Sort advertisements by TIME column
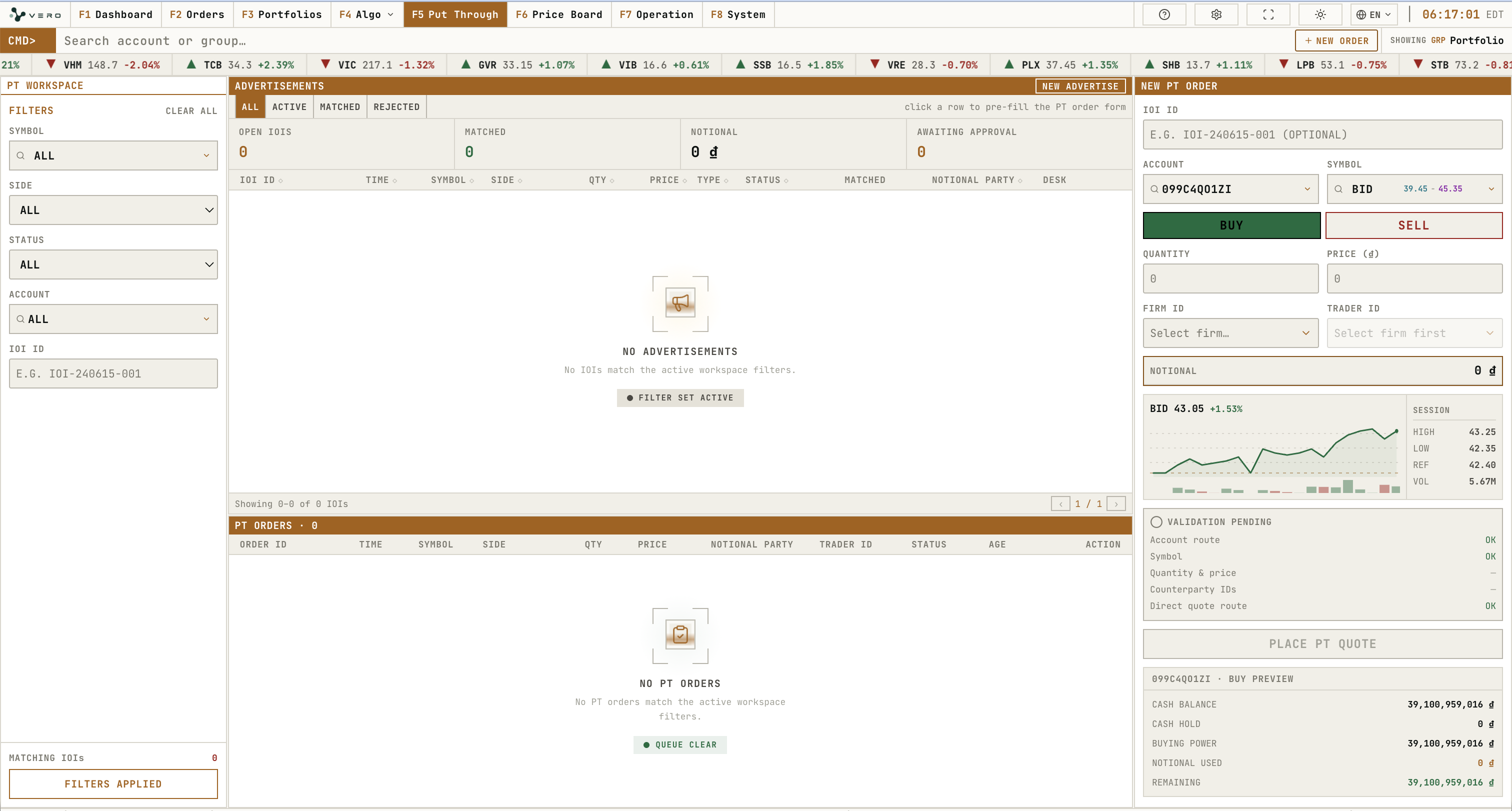 pyautogui.click(x=381, y=180)
